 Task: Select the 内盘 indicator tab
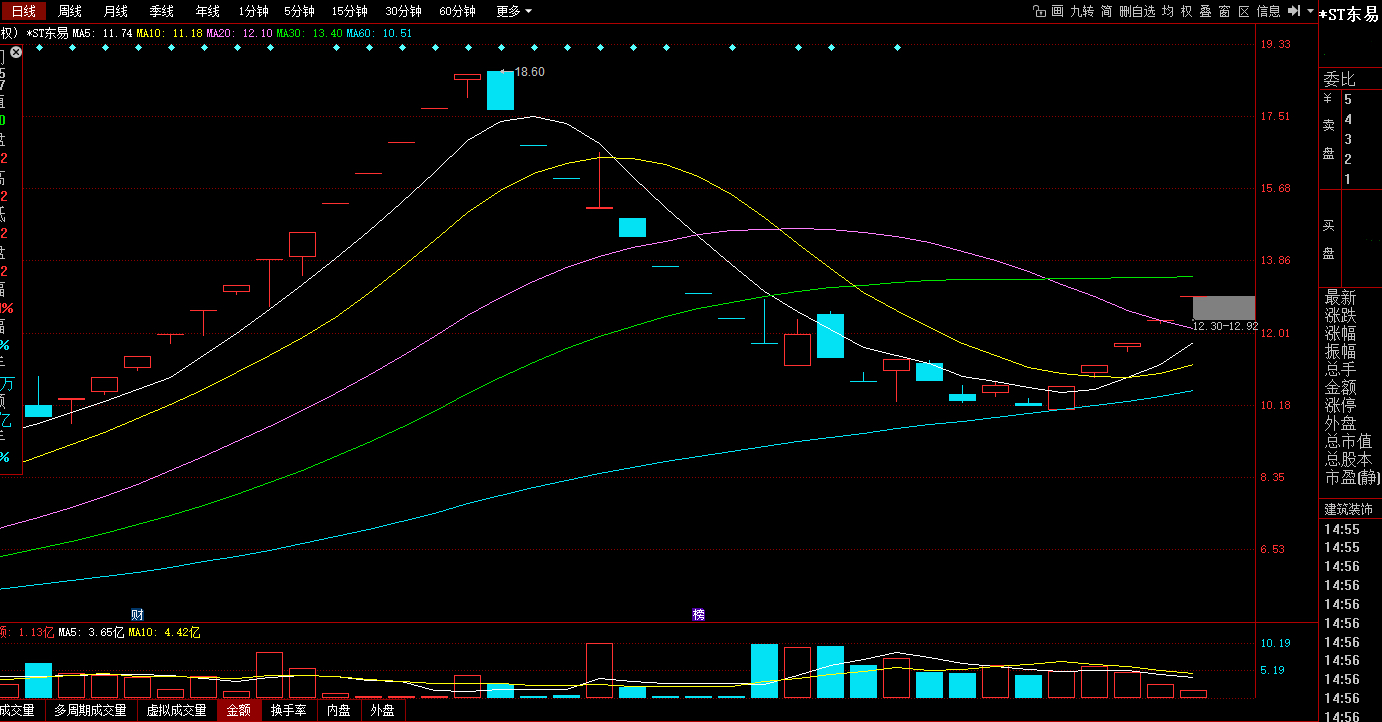(339, 711)
